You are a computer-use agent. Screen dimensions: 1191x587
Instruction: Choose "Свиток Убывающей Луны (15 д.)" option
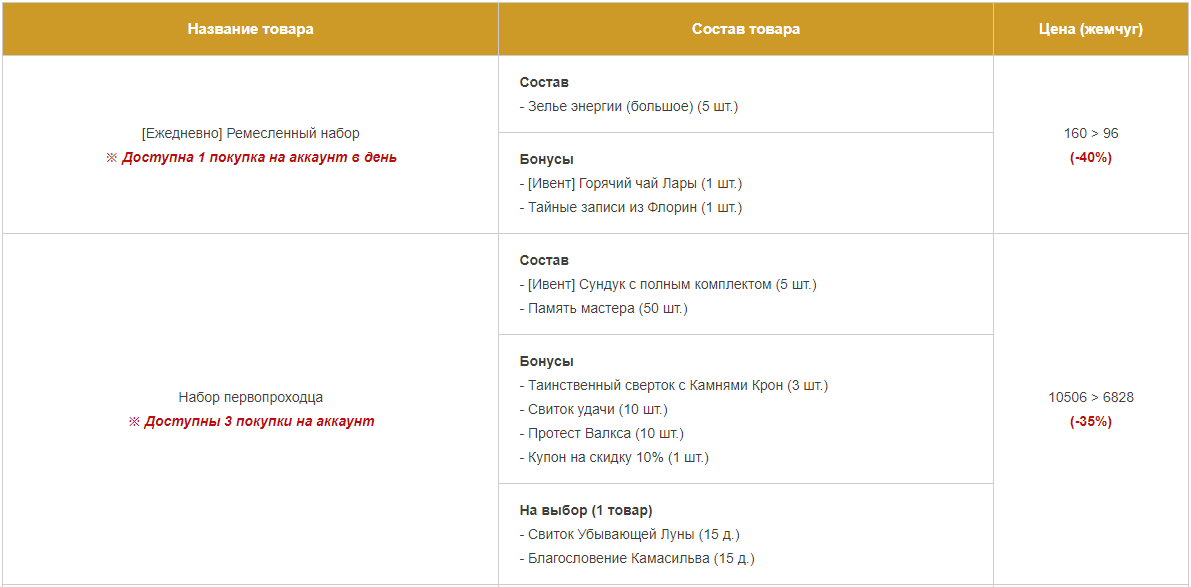tap(633, 534)
